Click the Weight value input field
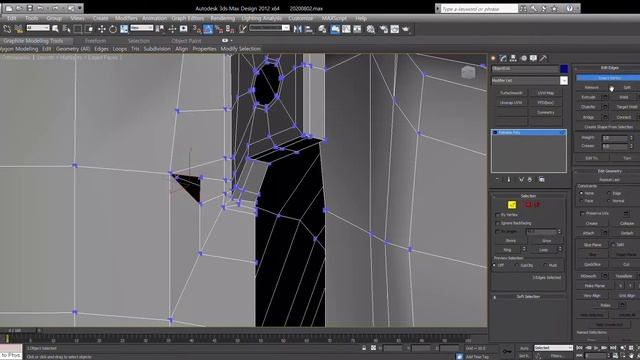Viewport: 640px width, 360px height. tap(615, 138)
